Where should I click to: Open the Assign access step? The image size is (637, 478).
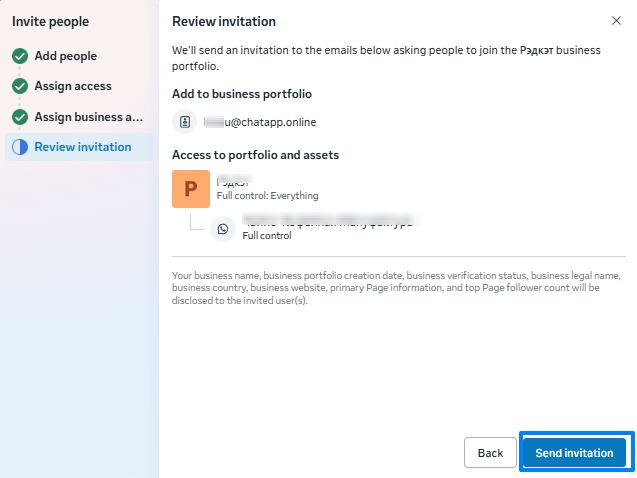pyautogui.click(x=72, y=86)
